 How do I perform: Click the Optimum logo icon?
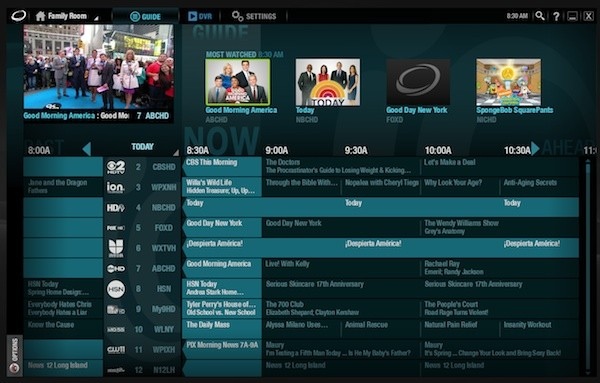pos(18,16)
